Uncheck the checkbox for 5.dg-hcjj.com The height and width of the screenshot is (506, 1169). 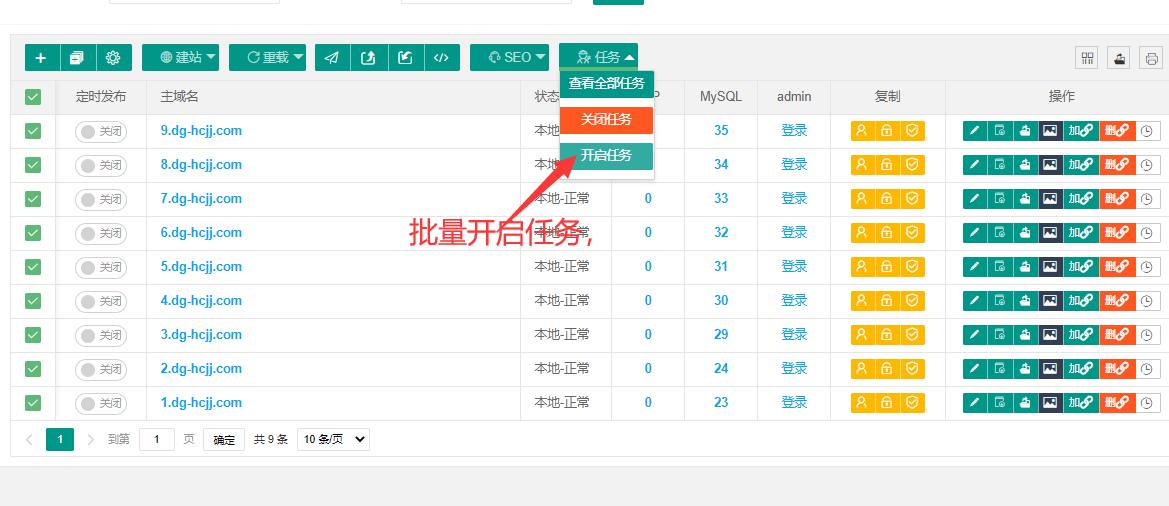coord(33,267)
